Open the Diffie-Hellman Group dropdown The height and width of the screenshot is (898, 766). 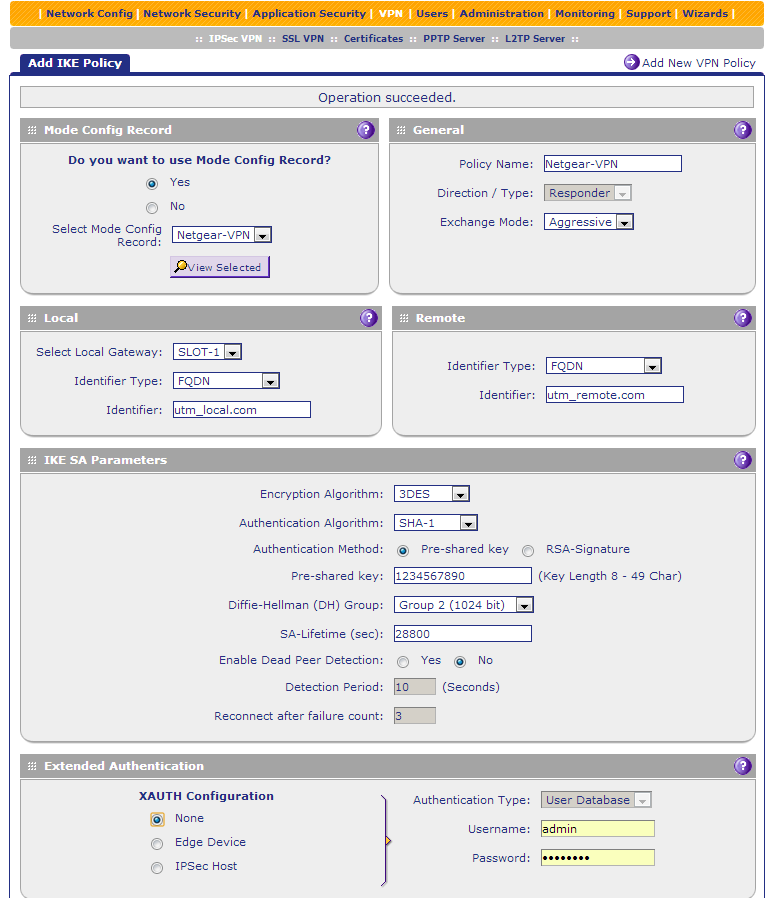[x=464, y=605]
